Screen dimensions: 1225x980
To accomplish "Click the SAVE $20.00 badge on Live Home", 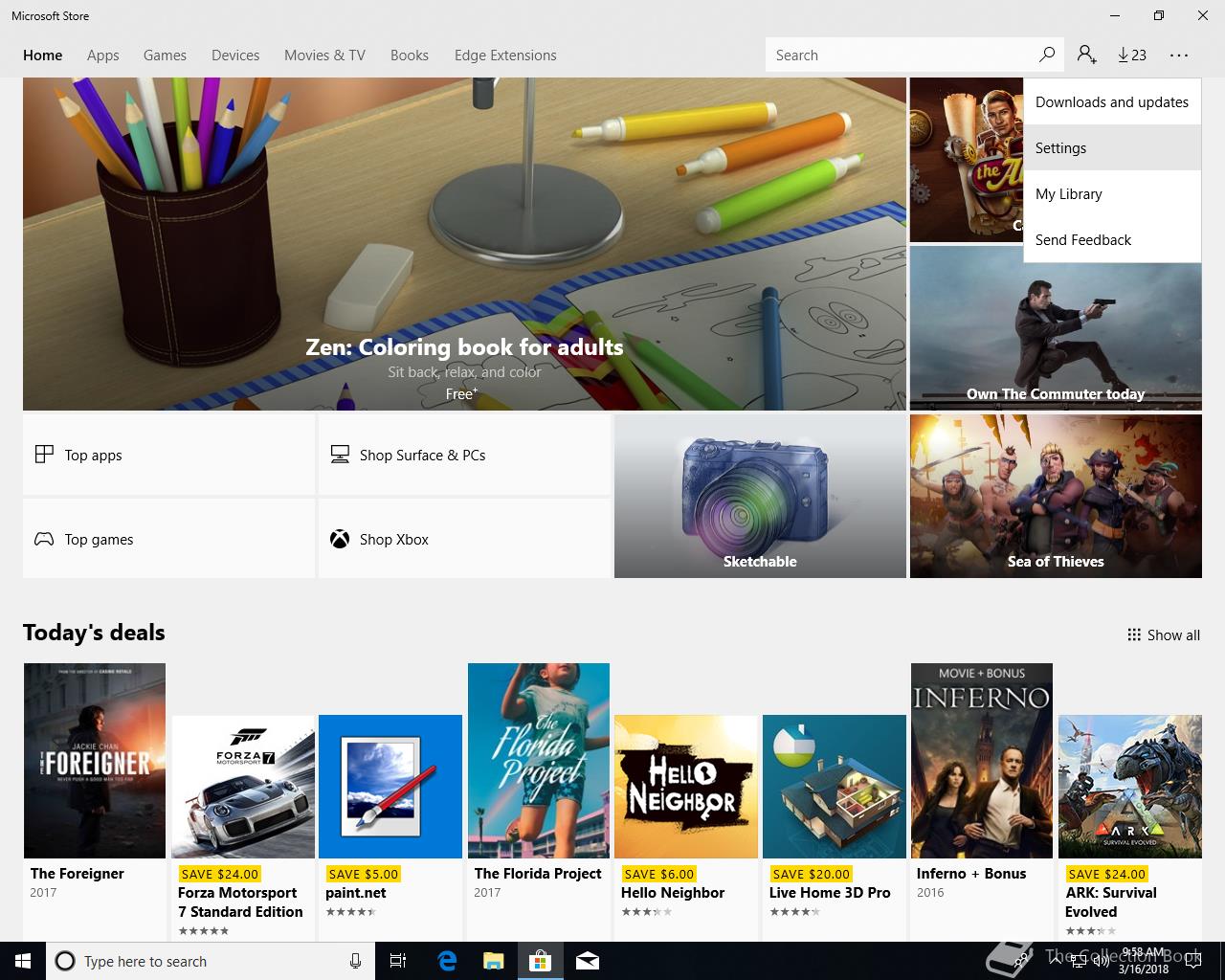I will click(x=811, y=874).
